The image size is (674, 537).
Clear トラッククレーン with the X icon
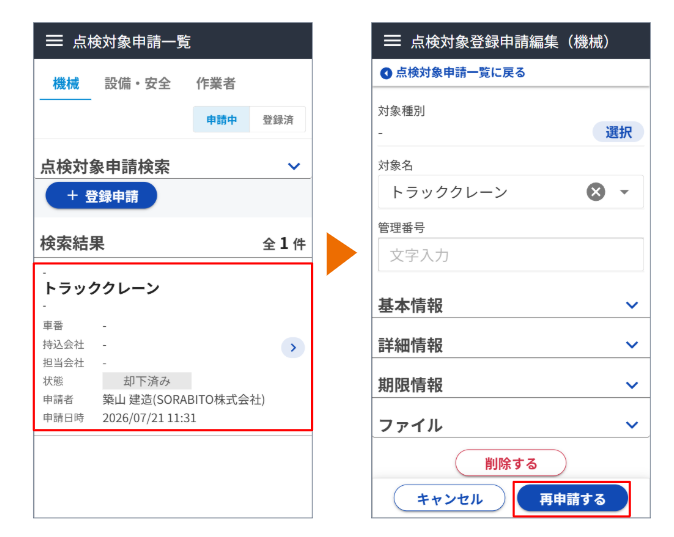click(596, 192)
